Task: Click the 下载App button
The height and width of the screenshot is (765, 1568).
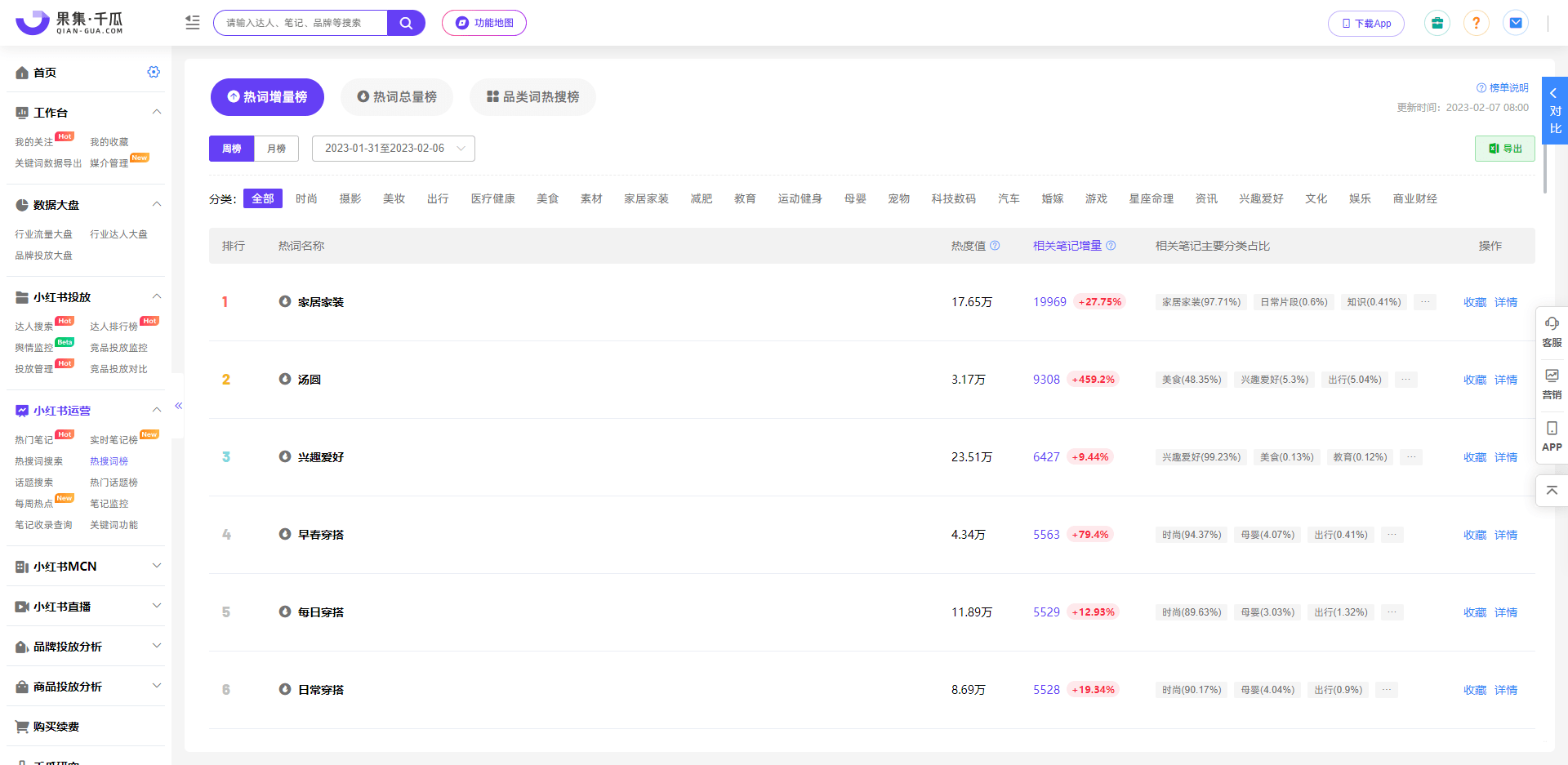Action: [1366, 23]
